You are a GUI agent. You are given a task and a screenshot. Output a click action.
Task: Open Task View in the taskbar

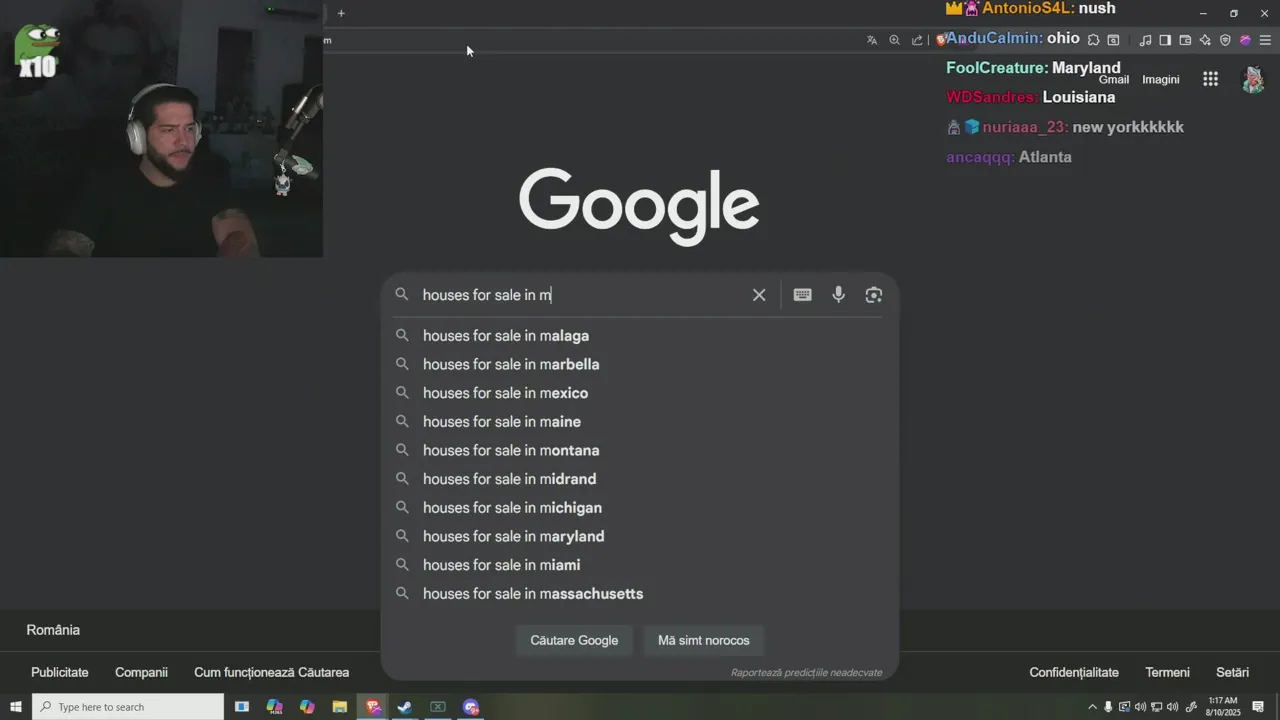pyautogui.click(x=242, y=707)
